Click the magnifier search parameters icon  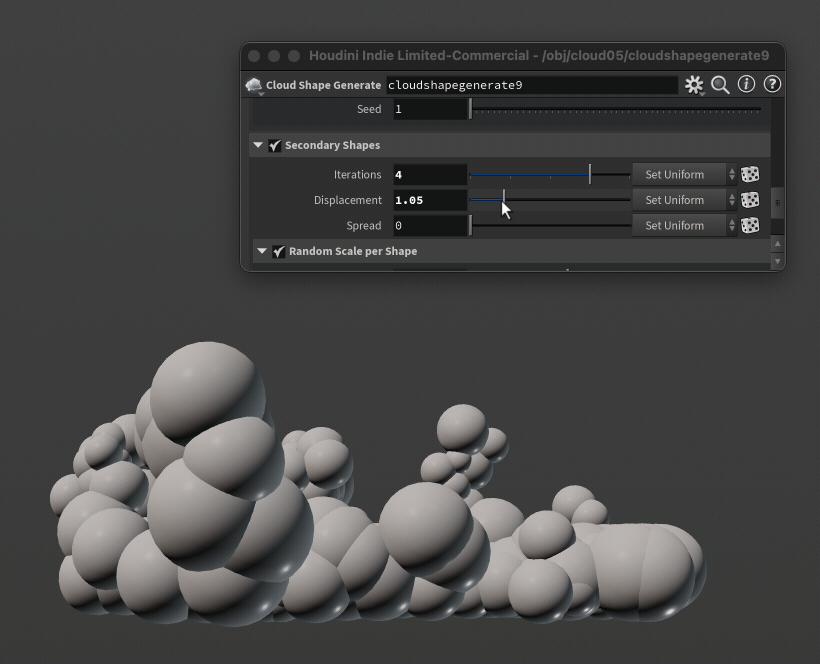tap(720, 85)
